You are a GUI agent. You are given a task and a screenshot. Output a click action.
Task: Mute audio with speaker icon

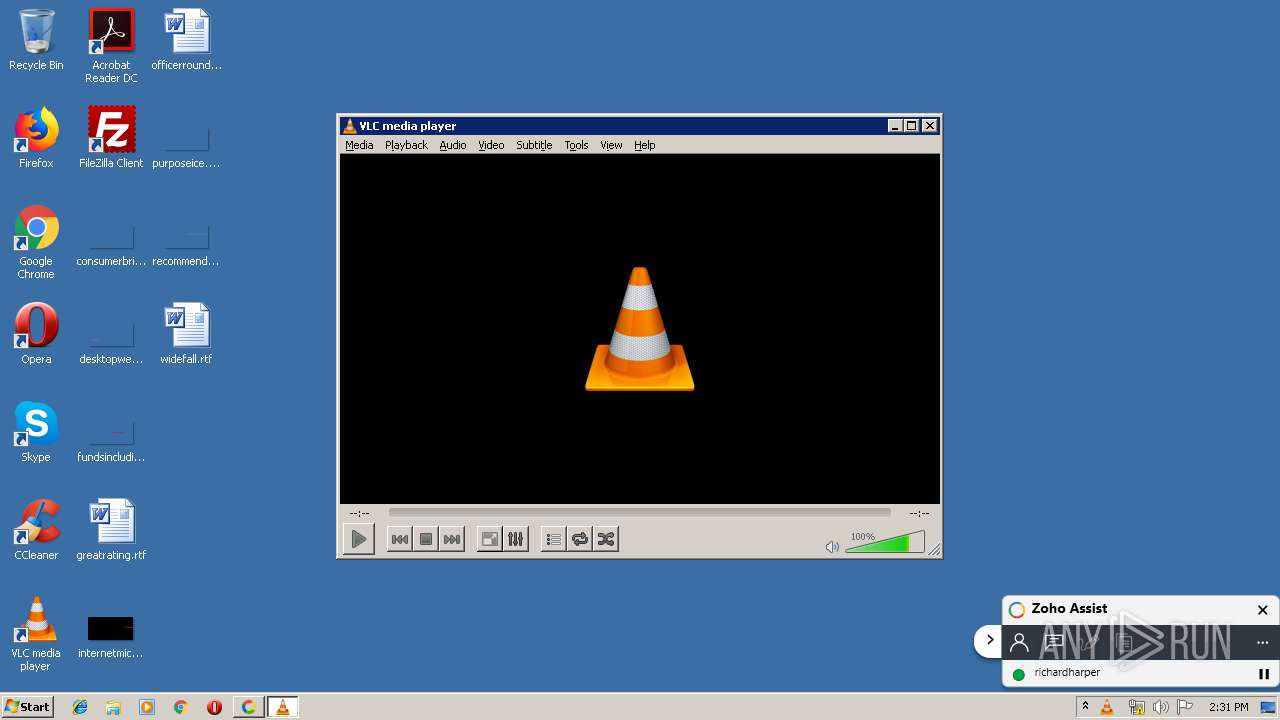pos(832,546)
